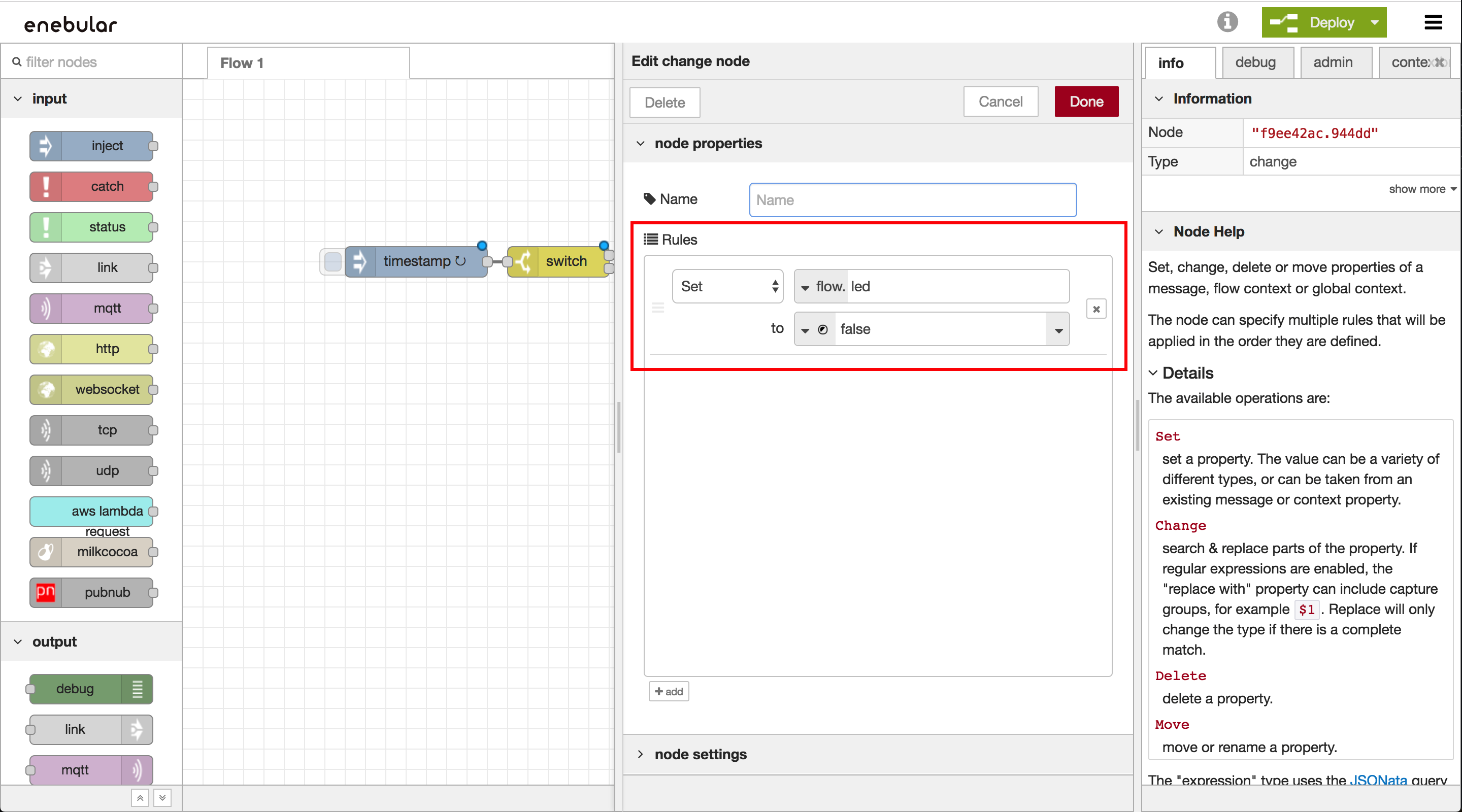The height and width of the screenshot is (812, 1462).
Task: Remove rule with the x icon
Action: coord(1096,309)
